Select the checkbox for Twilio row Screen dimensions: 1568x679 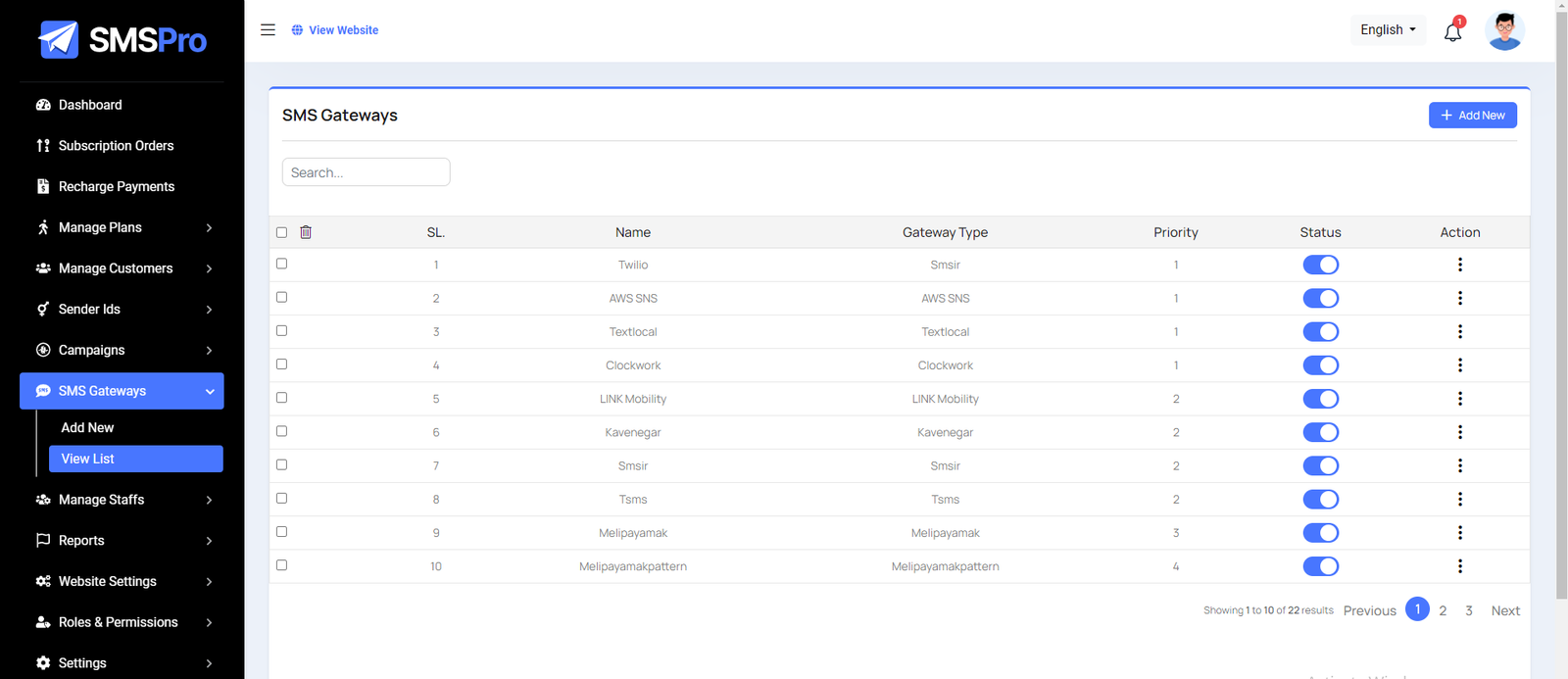[x=282, y=264]
